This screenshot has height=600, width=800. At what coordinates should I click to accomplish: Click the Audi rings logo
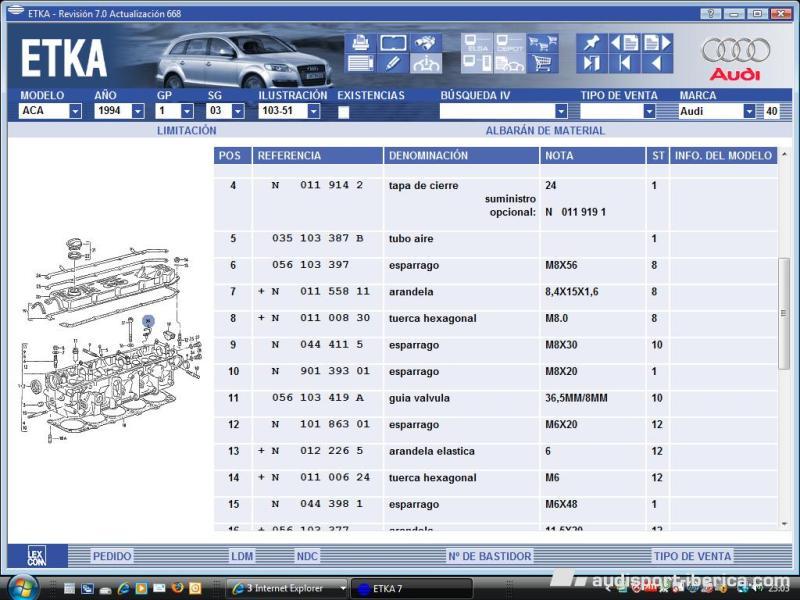pyautogui.click(x=736, y=51)
